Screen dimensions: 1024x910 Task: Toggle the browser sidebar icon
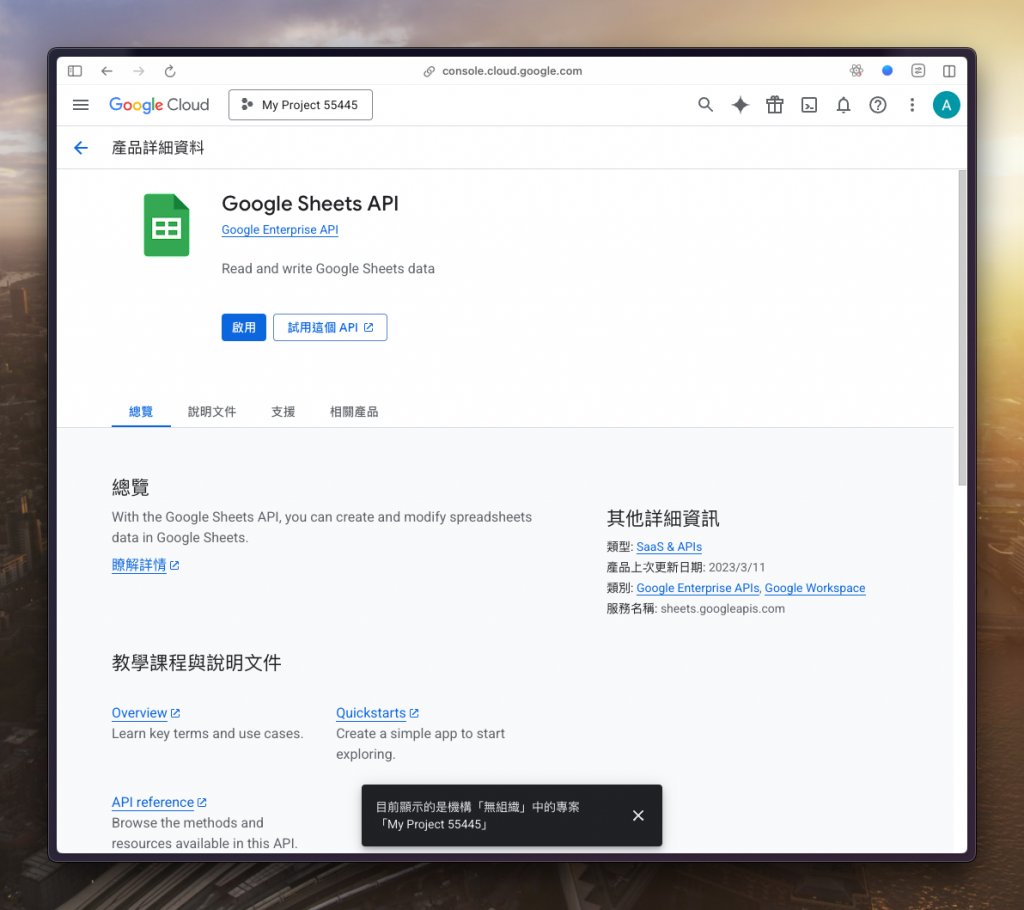pyautogui.click(x=75, y=71)
